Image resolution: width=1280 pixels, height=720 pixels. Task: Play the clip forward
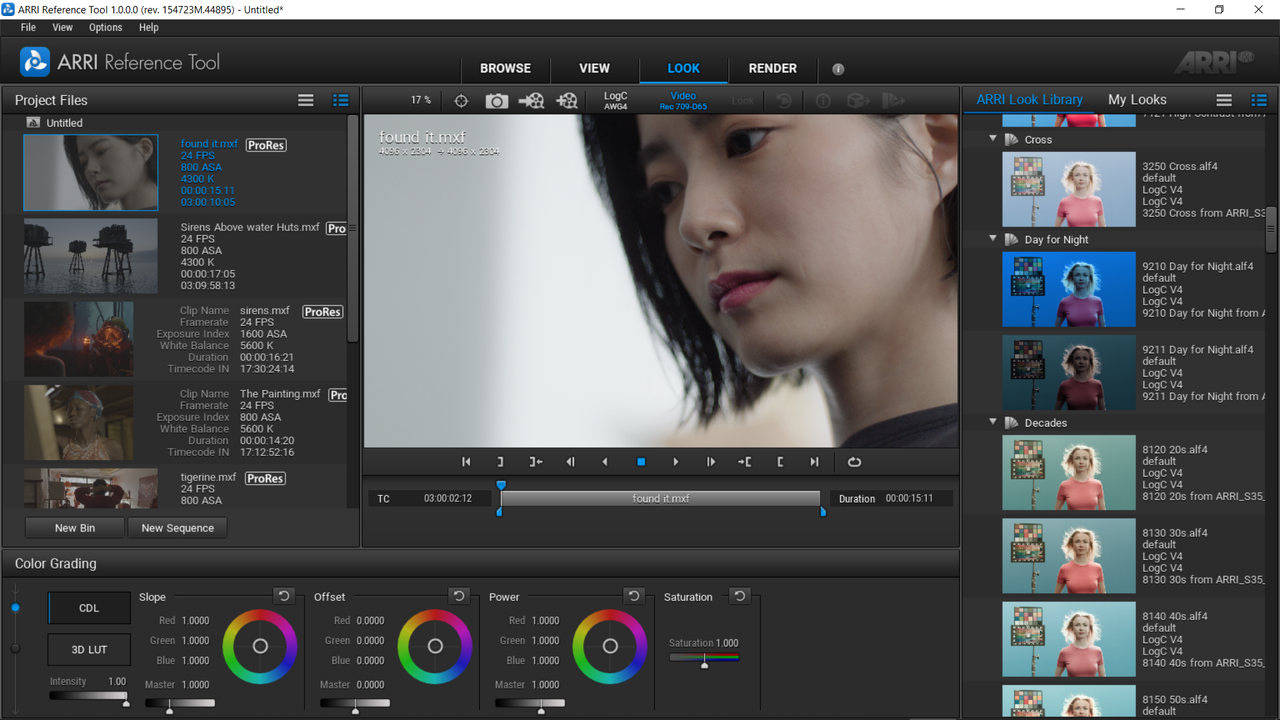(676, 462)
